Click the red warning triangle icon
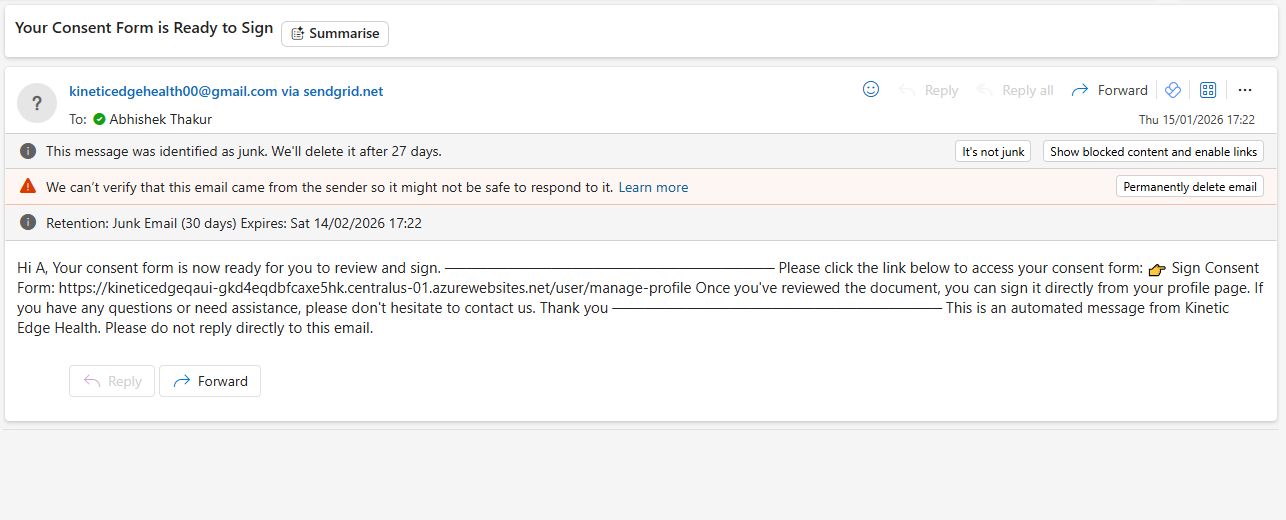Viewport: 1286px width, 520px height. [28, 187]
